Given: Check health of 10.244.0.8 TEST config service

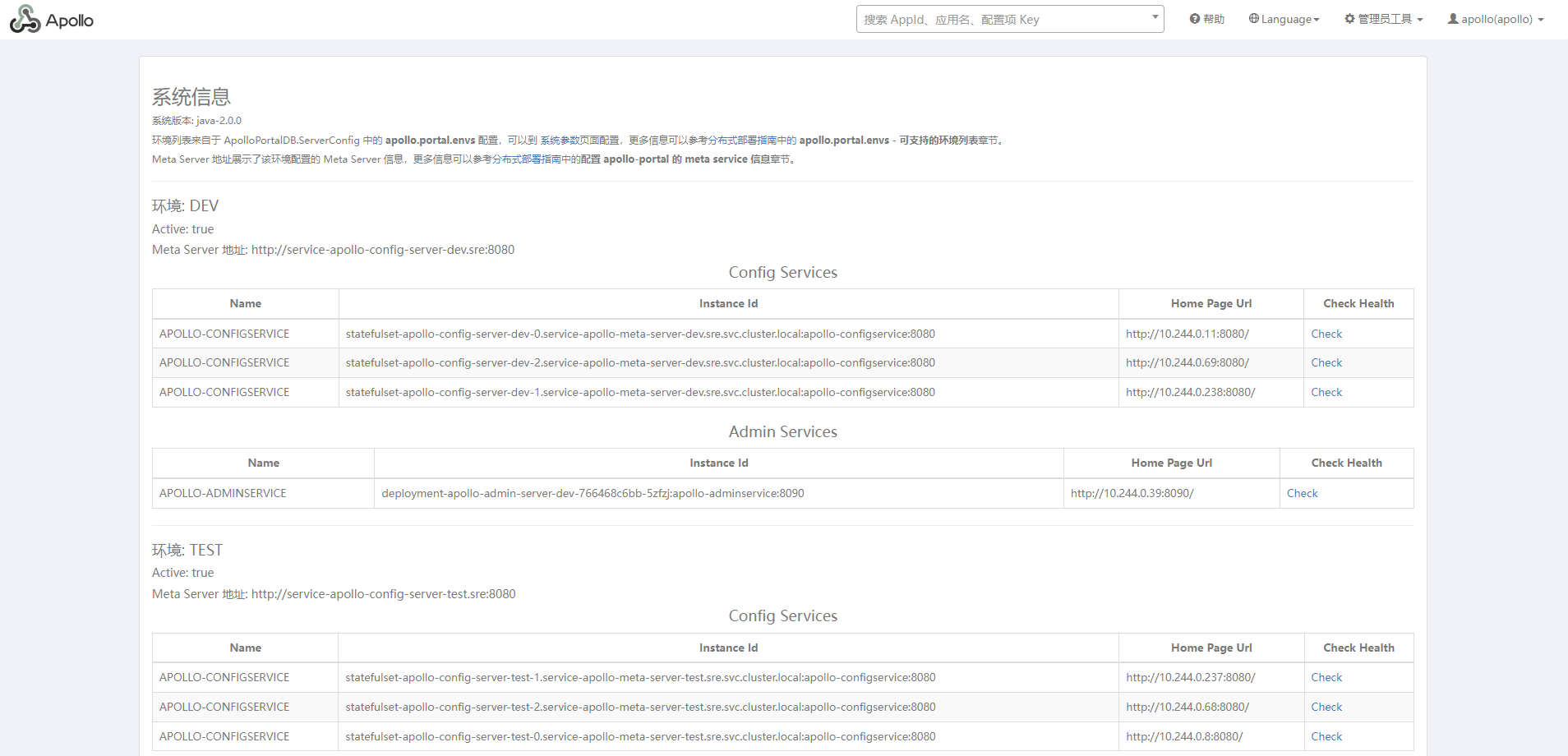Looking at the screenshot, I should [1326, 736].
